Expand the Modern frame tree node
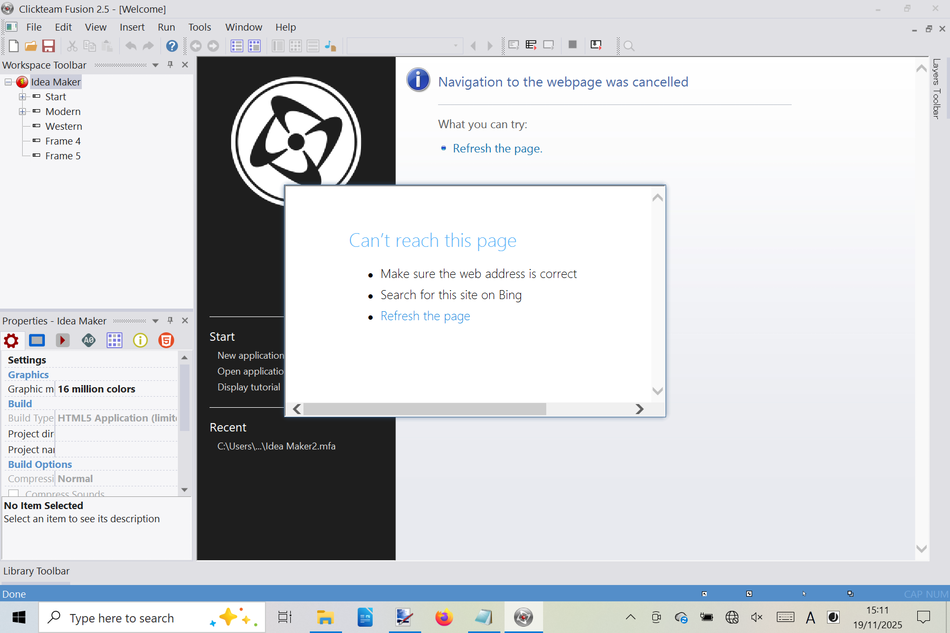This screenshot has width=950, height=633. (22, 112)
